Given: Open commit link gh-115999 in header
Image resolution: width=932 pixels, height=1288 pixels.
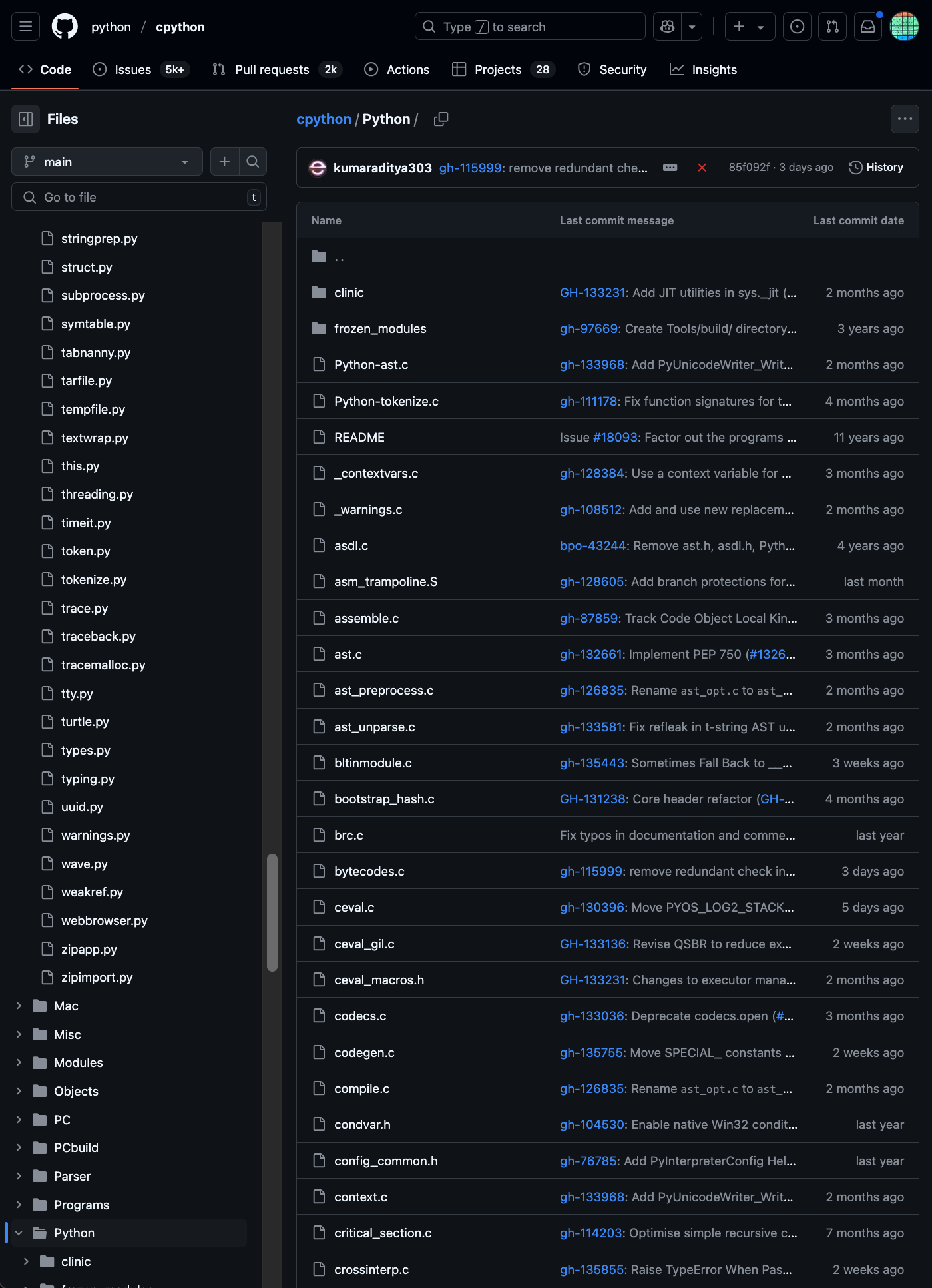Looking at the screenshot, I should click(x=470, y=168).
